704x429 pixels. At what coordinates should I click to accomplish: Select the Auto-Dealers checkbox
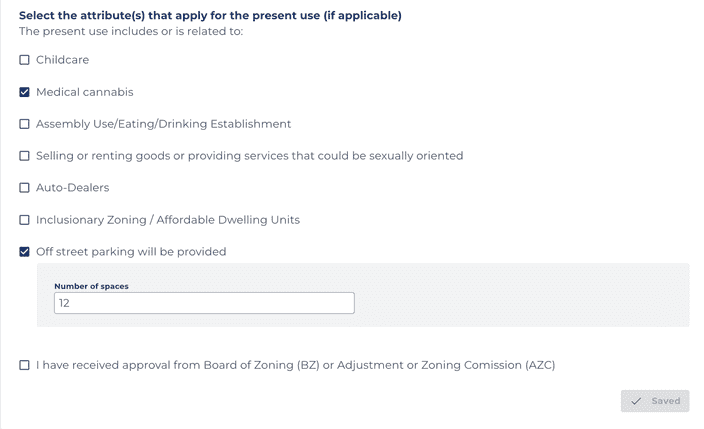pos(25,188)
